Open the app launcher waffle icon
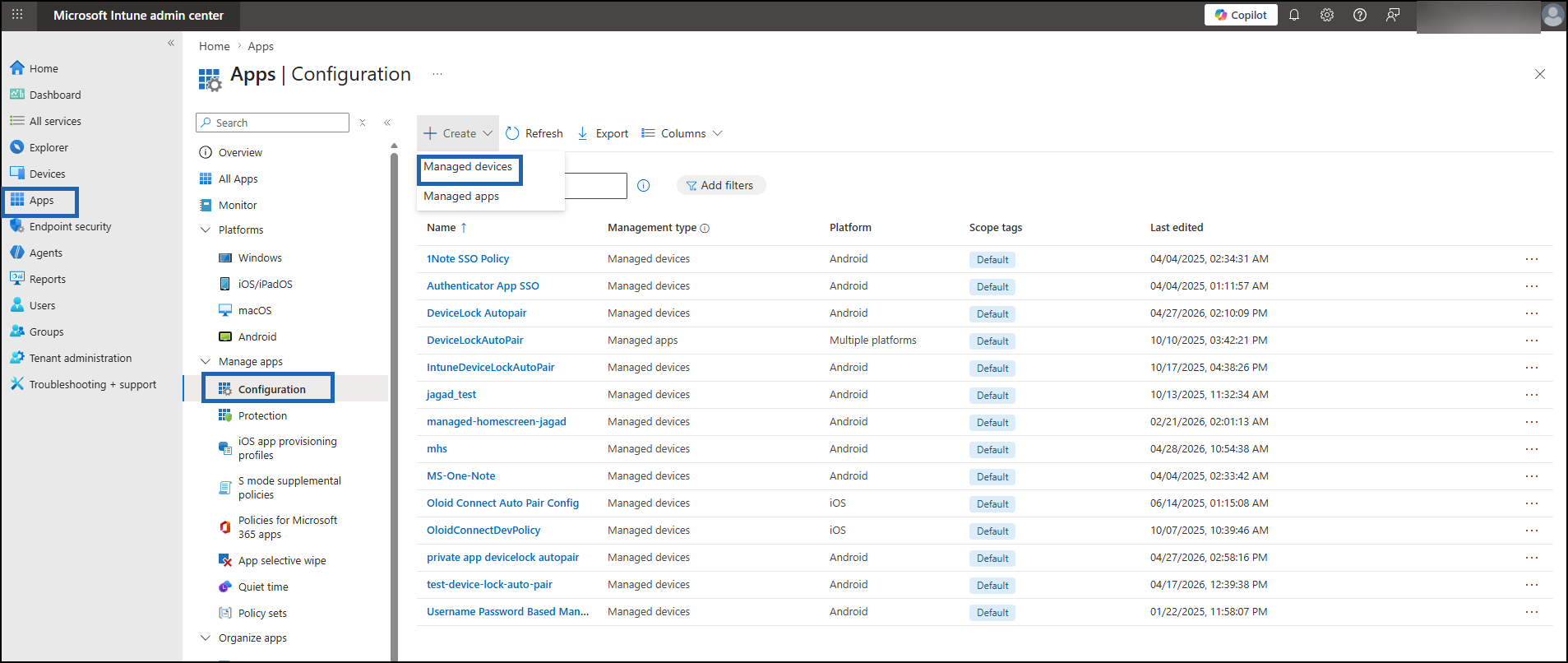 (x=17, y=15)
